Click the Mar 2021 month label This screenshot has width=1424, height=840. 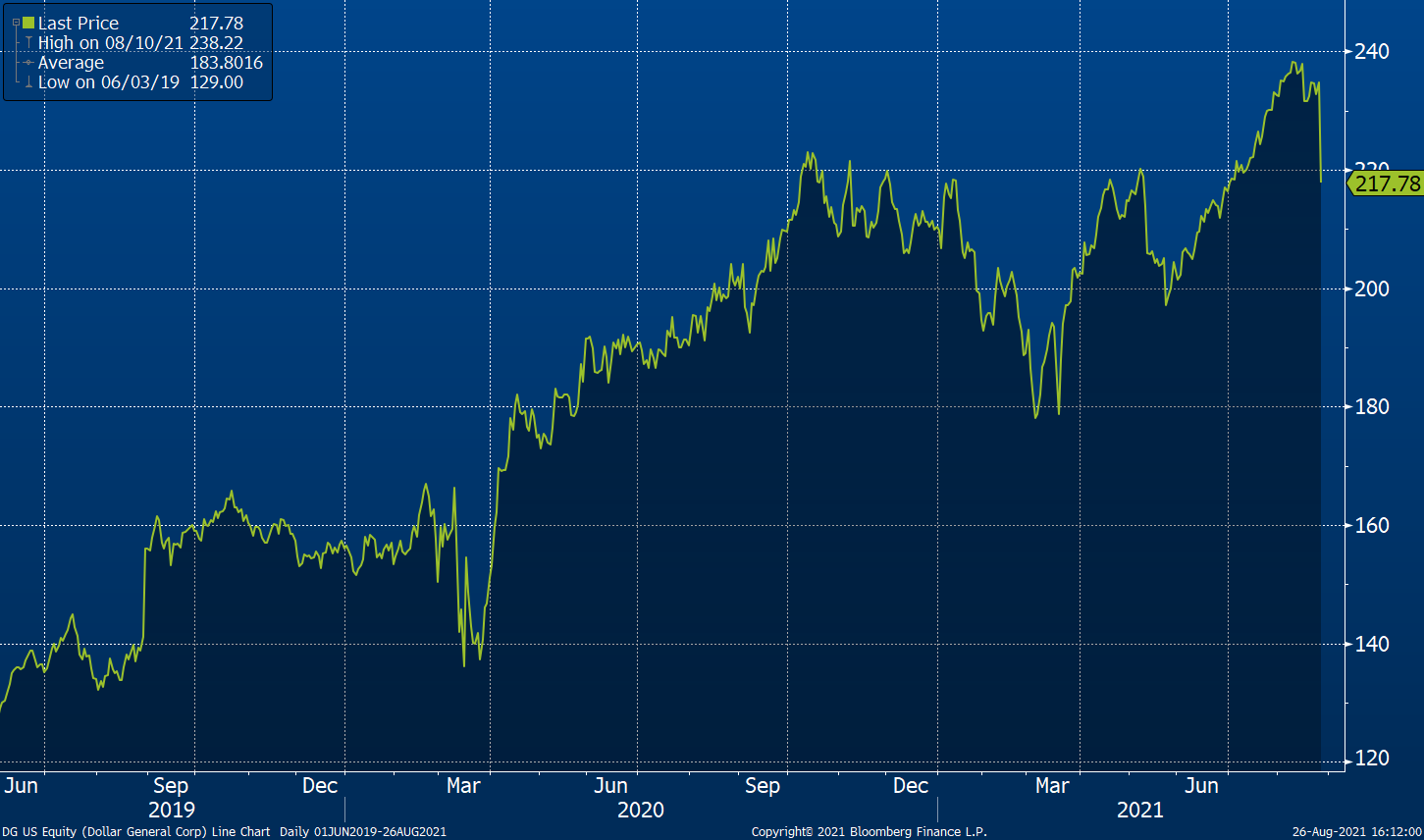(x=1053, y=785)
